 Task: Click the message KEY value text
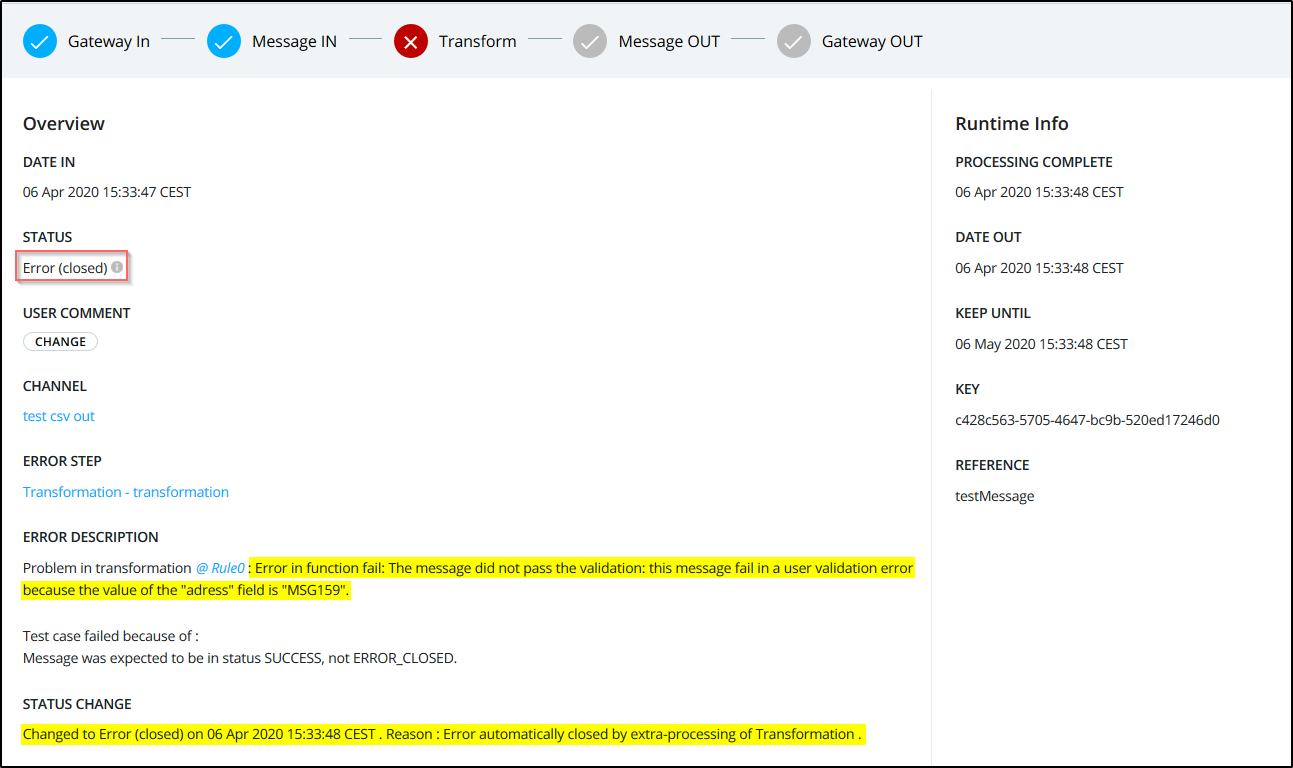tap(1087, 420)
